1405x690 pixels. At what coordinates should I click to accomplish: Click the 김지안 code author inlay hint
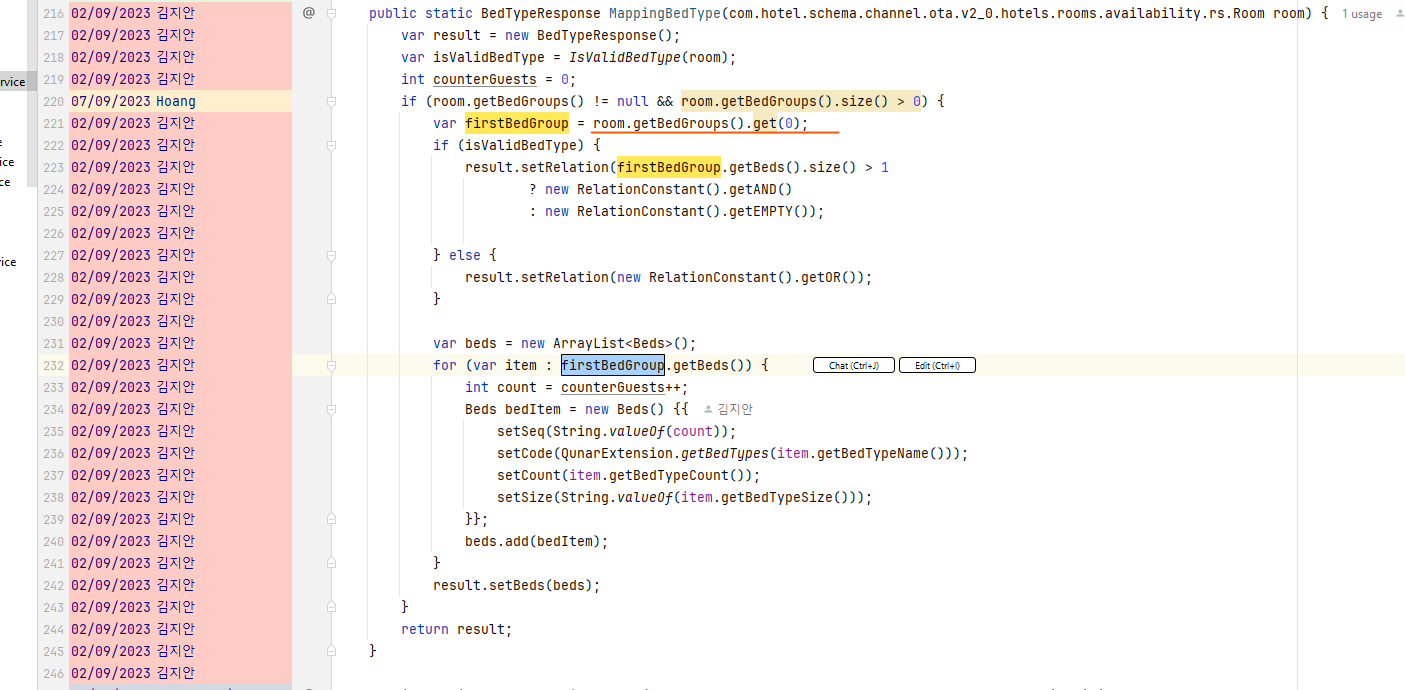tap(728, 409)
